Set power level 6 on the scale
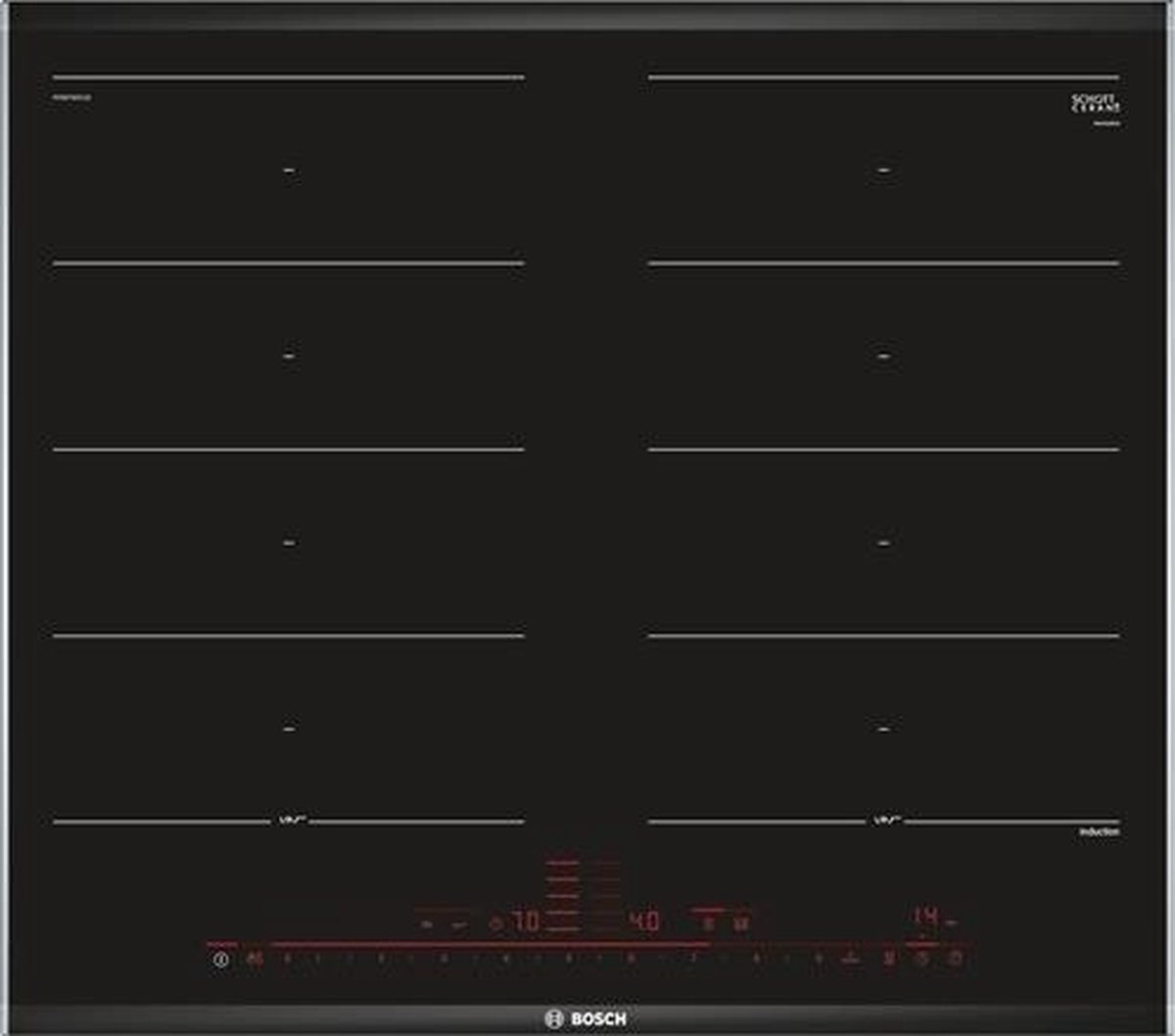 (632, 960)
